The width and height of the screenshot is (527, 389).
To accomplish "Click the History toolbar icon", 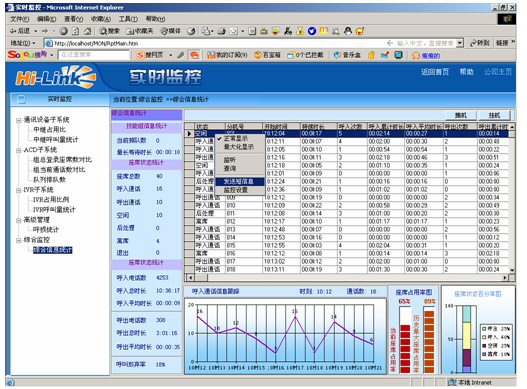I will click(191, 31).
